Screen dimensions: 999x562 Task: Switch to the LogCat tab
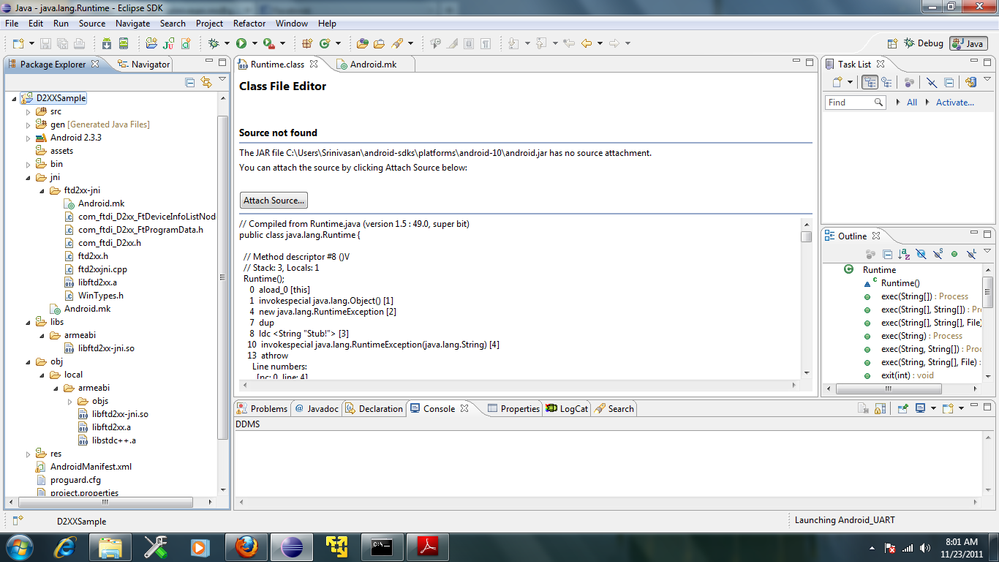point(567,409)
